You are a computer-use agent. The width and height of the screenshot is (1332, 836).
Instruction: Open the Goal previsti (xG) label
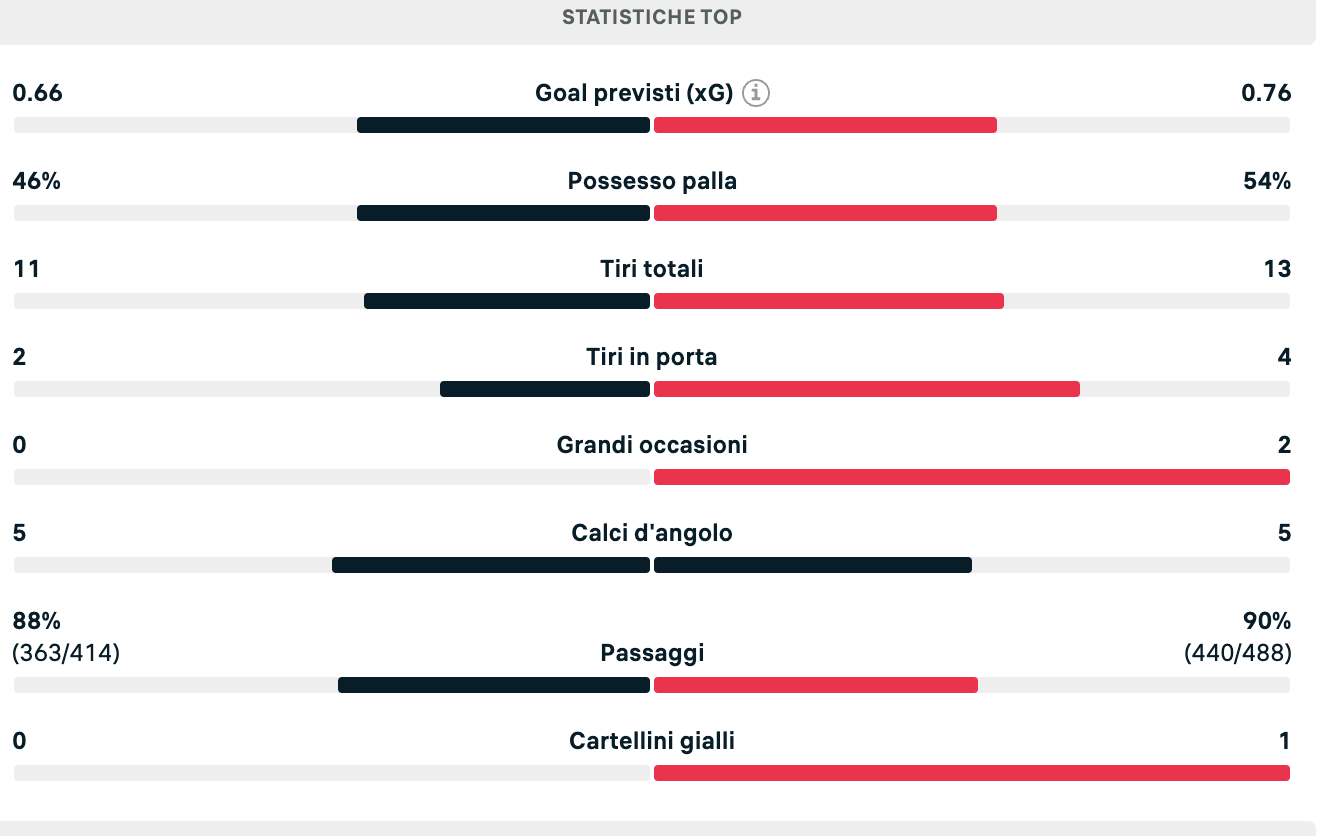pos(635,94)
